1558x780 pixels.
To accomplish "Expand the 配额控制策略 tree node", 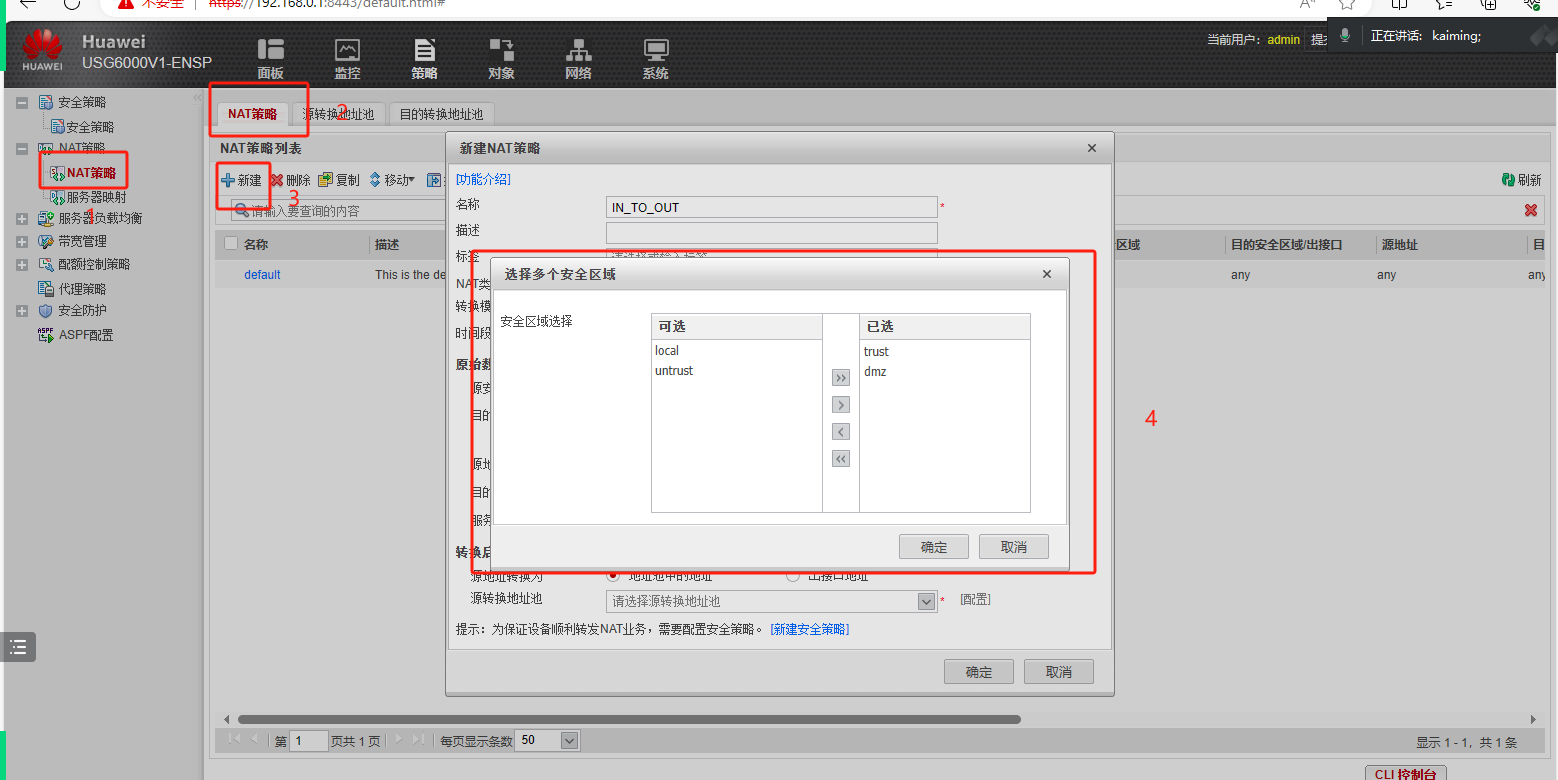I will tap(22, 265).
